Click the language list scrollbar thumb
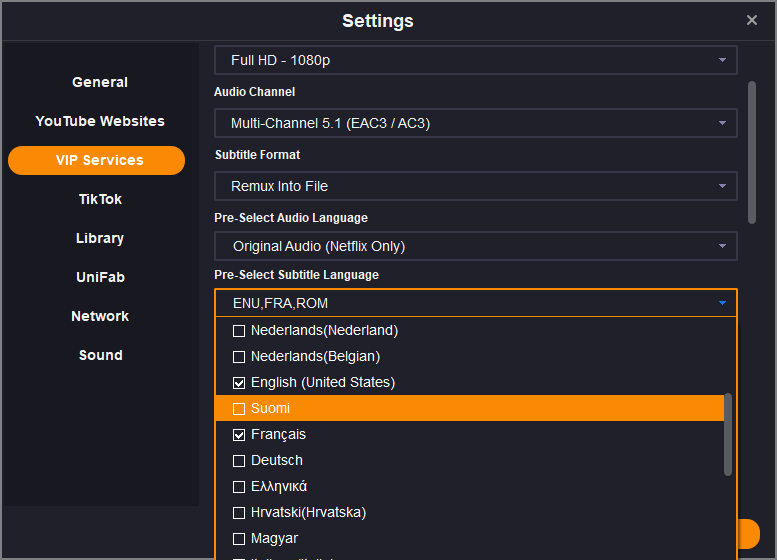777x560 pixels. (x=728, y=433)
